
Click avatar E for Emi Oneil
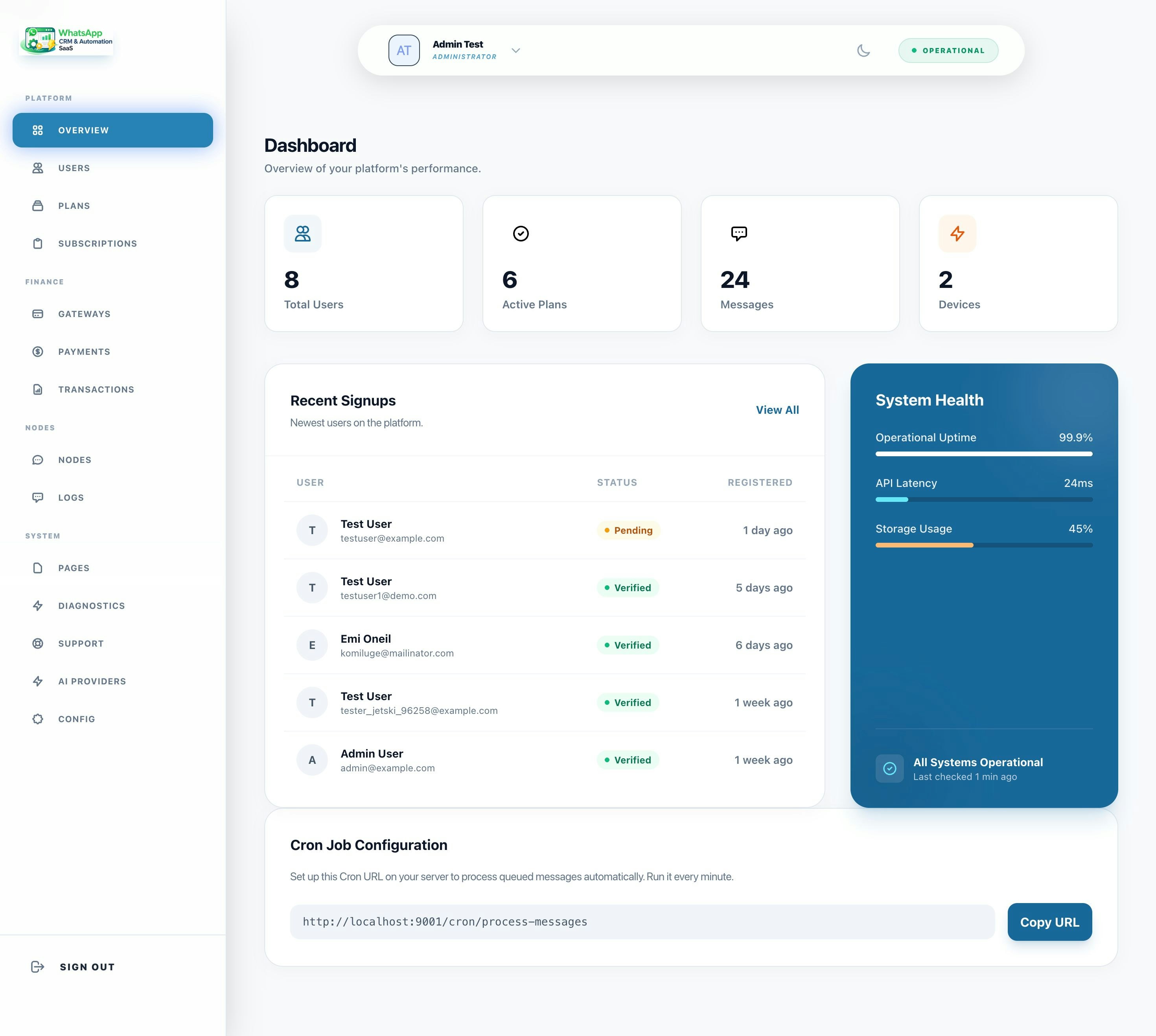(x=312, y=645)
